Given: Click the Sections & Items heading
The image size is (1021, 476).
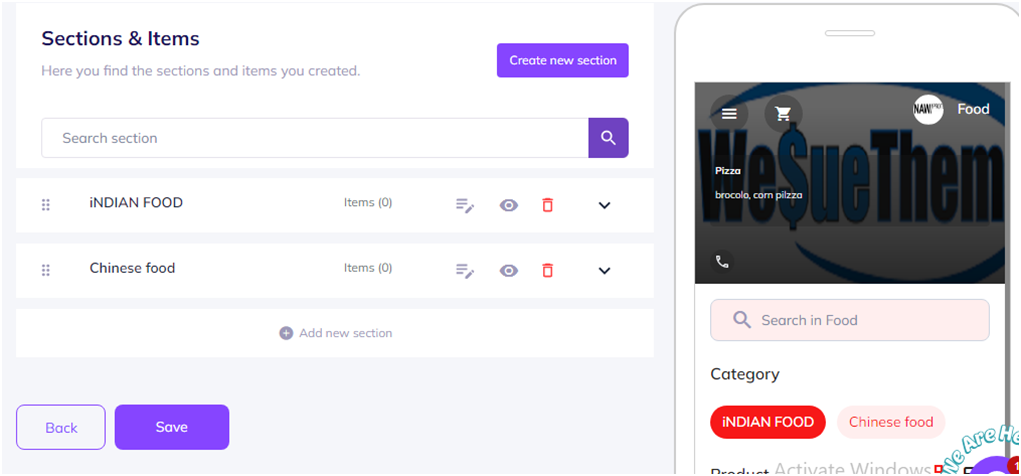Looking at the screenshot, I should (120, 38).
